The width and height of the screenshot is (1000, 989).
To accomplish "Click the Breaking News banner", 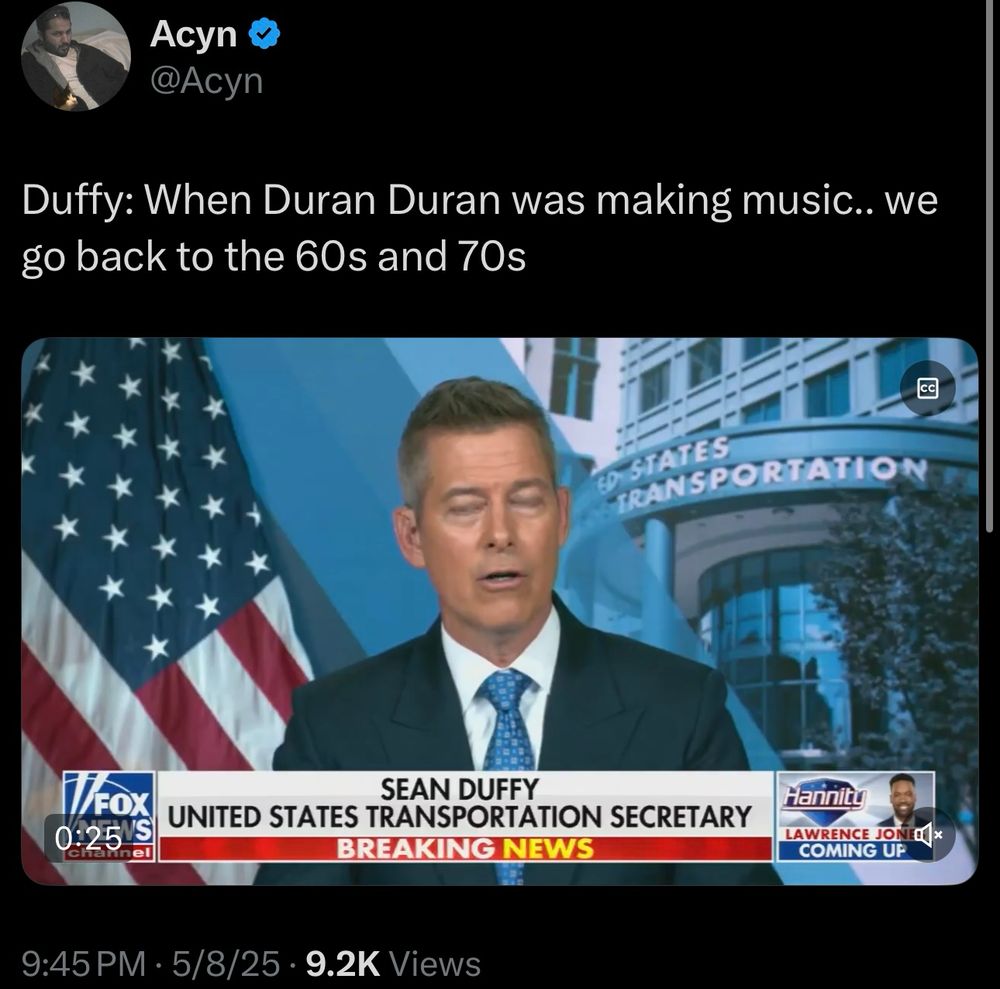I will click(x=465, y=849).
